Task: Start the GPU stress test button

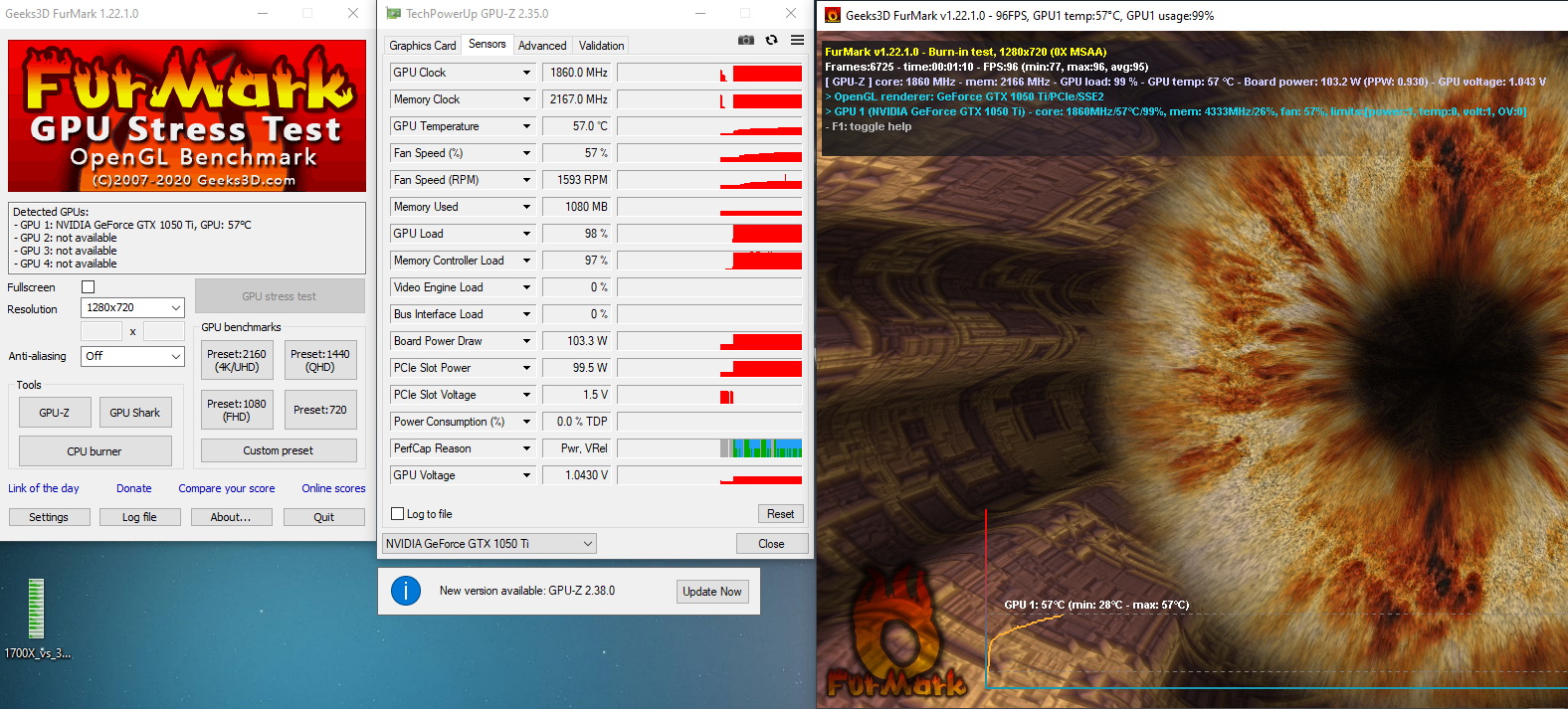Action: click(x=279, y=296)
